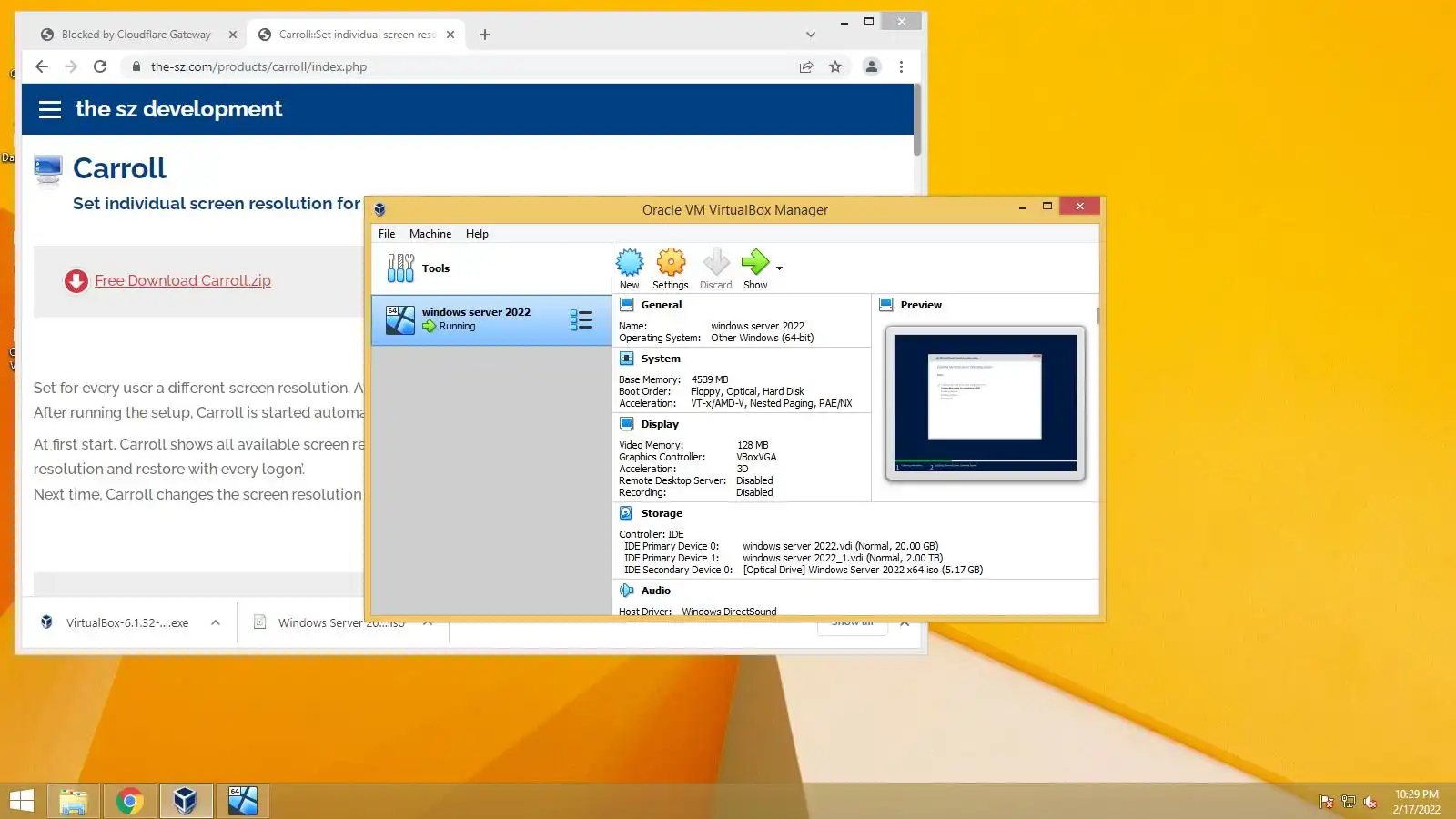Click the VirtualBox Manager taskbar icon
1456x819 pixels.
(x=186, y=801)
